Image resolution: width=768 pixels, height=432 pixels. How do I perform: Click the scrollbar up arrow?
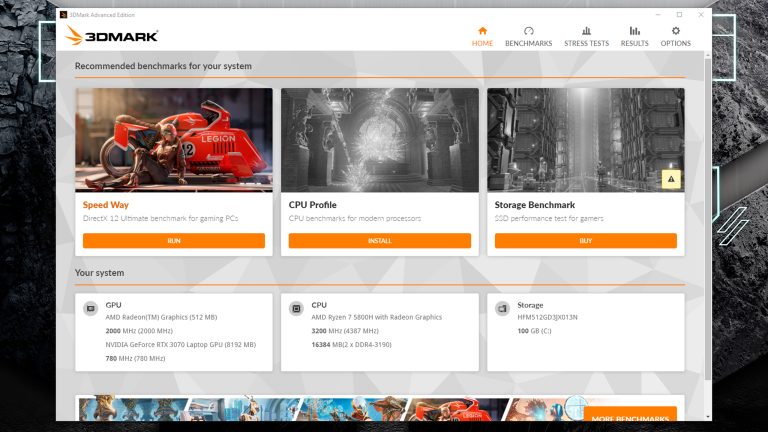pos(708,54)
